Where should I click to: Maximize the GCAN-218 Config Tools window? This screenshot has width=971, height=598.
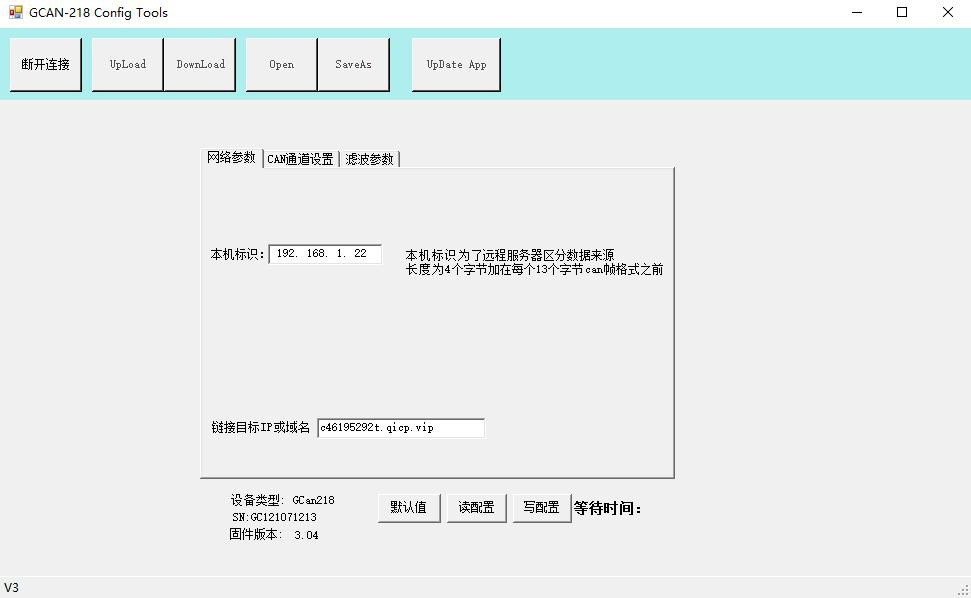[902, 13]
